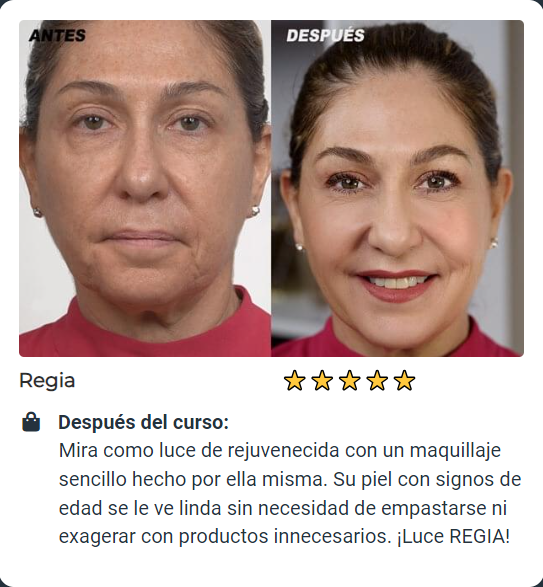Click the third rating star

(350, 380)
